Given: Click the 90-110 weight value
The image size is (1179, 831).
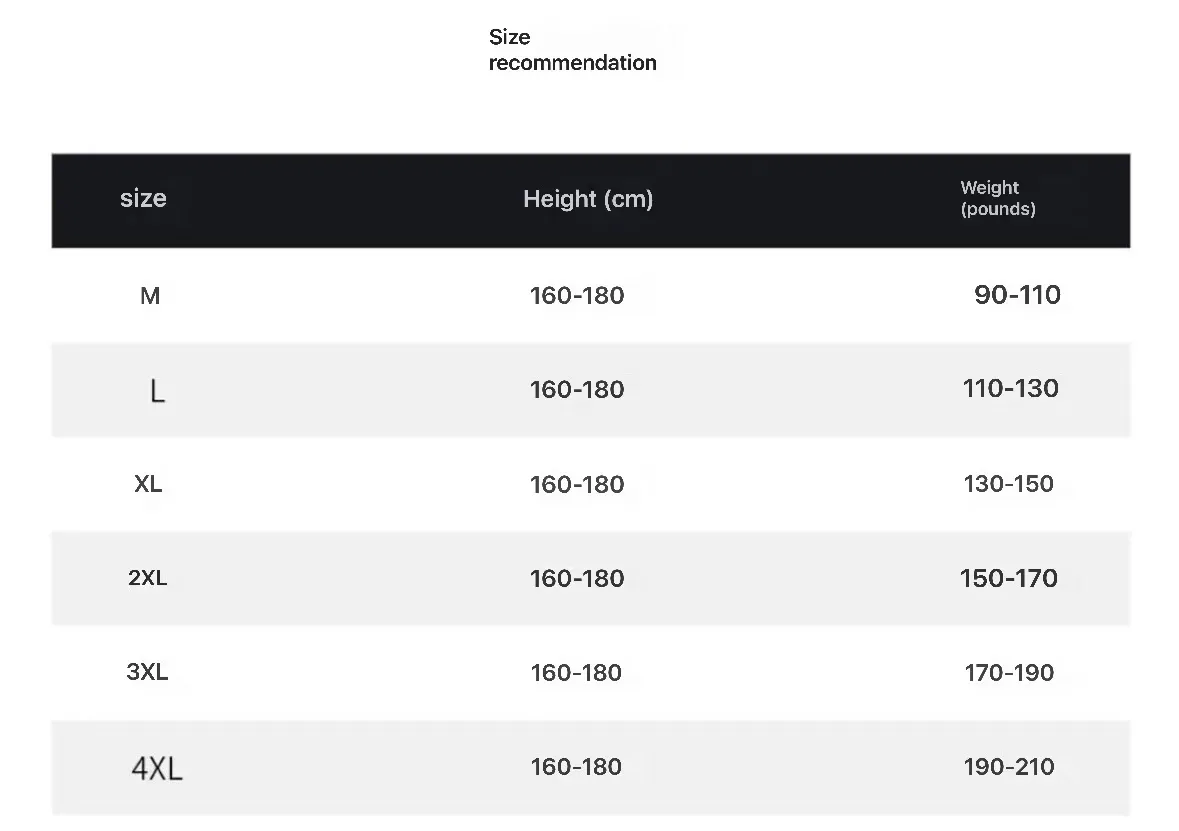Looking at the screenshot, I should pos(1017,295).
